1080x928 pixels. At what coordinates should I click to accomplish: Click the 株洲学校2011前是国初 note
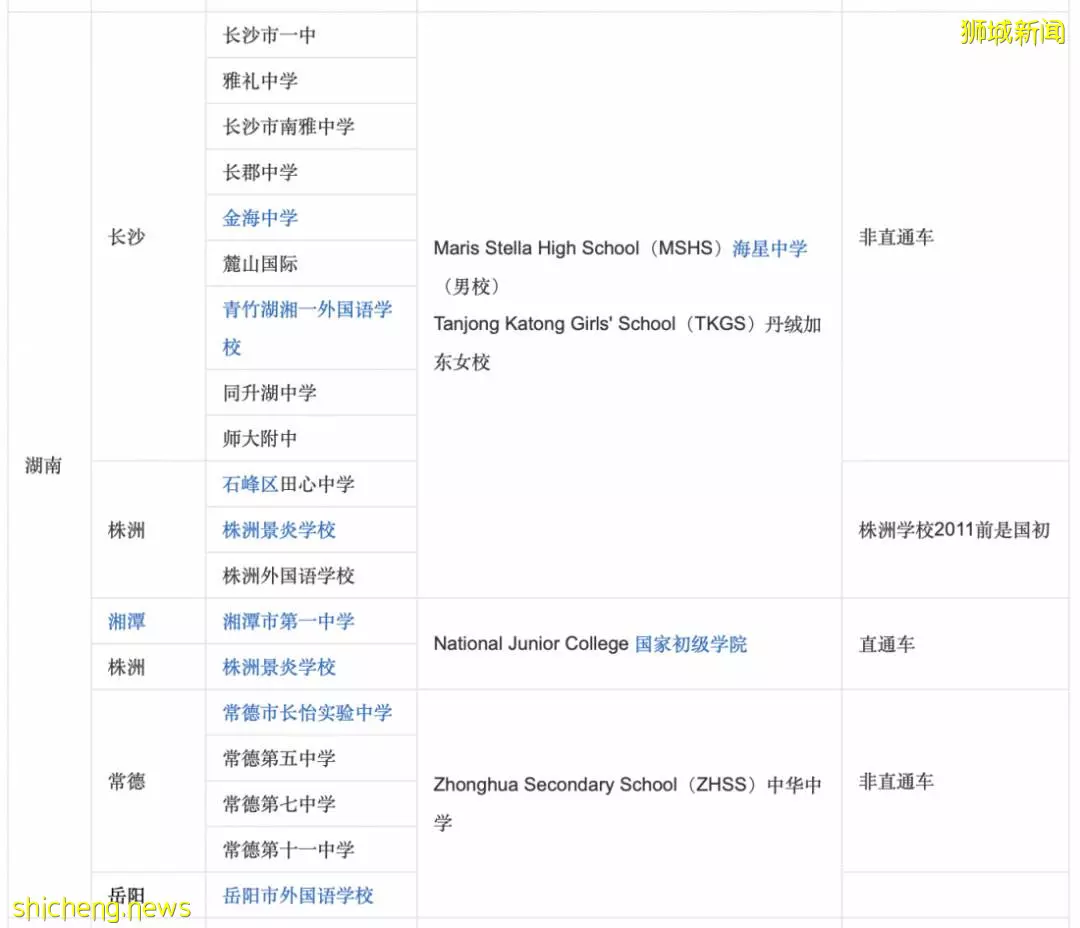click(954, 530)
